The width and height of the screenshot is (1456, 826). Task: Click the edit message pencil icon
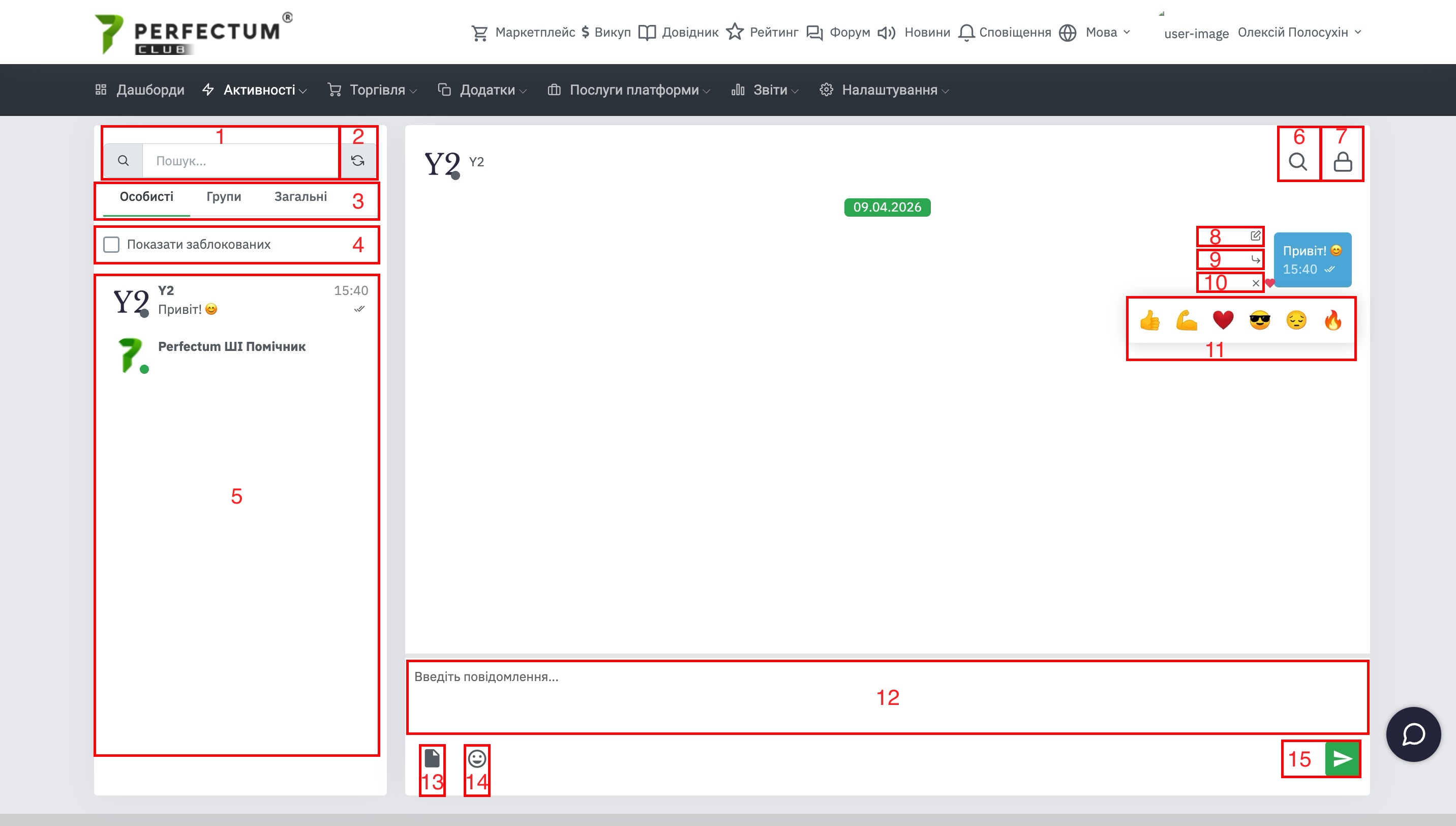point(1255,235)
